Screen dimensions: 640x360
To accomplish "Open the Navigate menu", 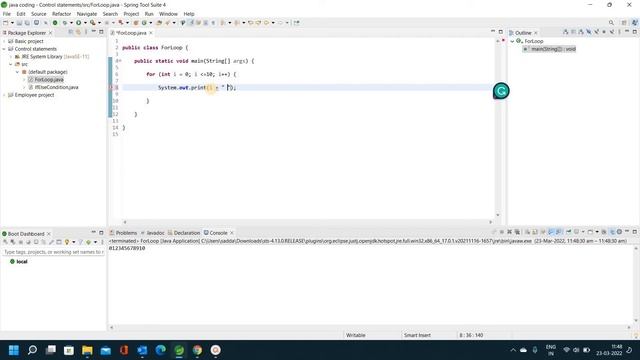I will [87, 14].
